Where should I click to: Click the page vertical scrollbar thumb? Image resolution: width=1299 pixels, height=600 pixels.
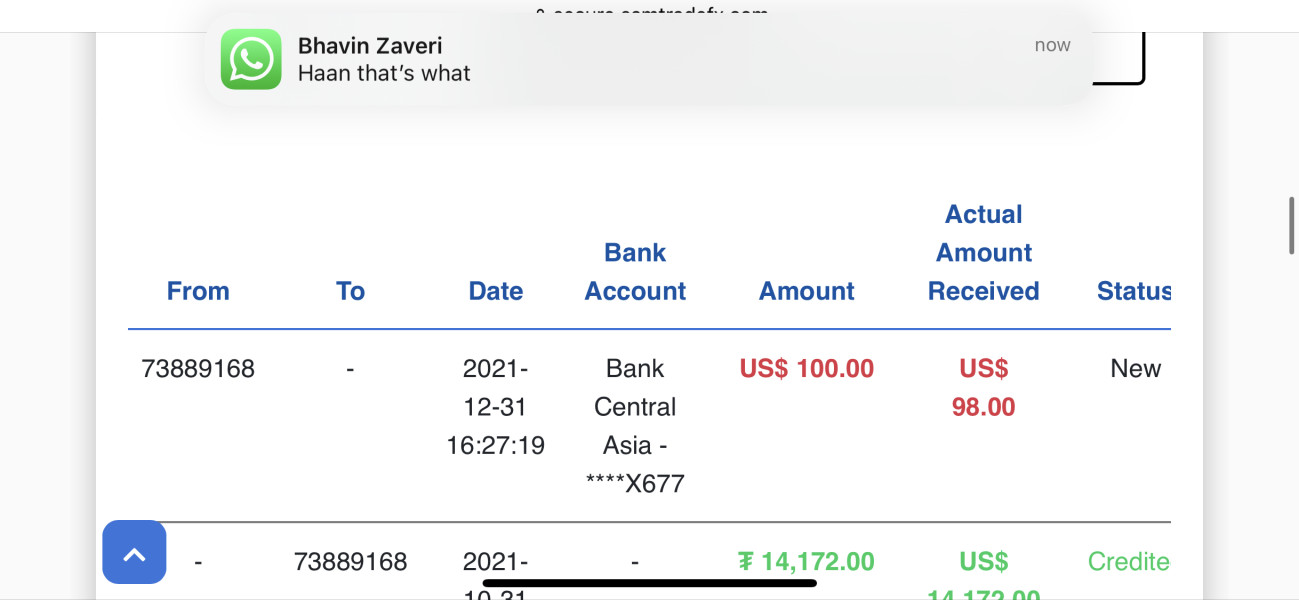point(1292,226)
